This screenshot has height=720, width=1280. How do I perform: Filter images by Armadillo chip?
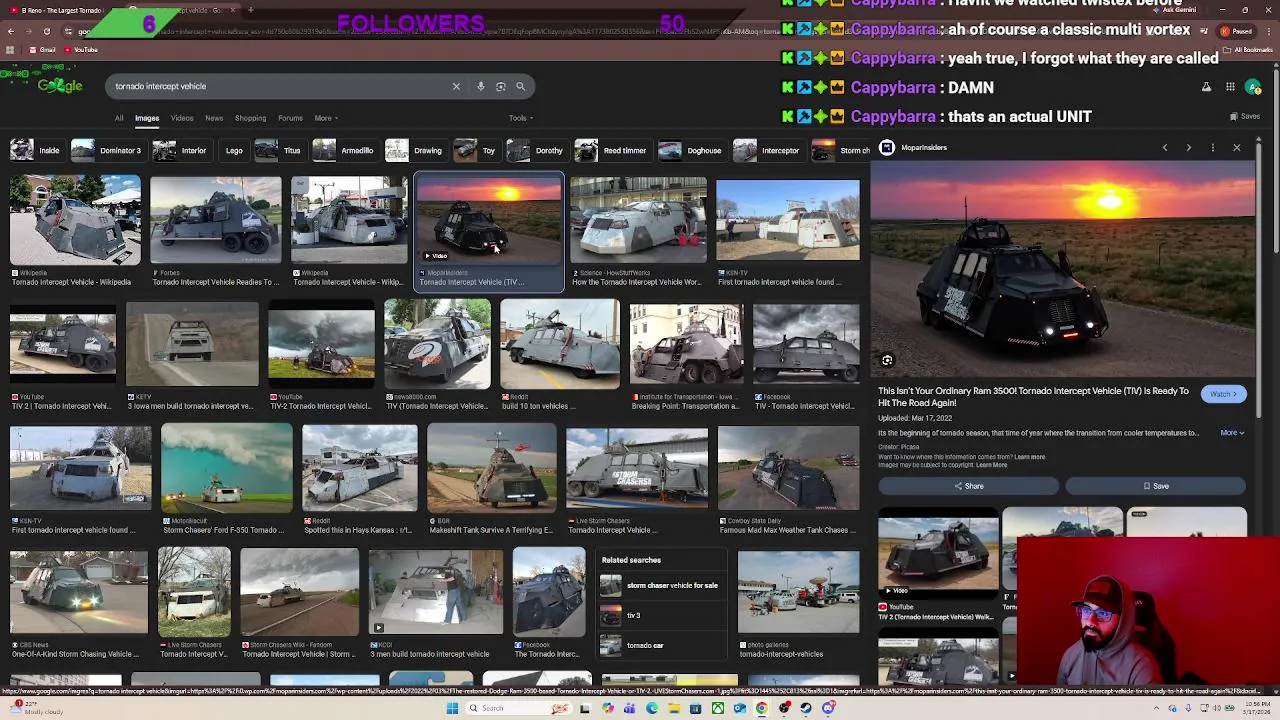345,151
